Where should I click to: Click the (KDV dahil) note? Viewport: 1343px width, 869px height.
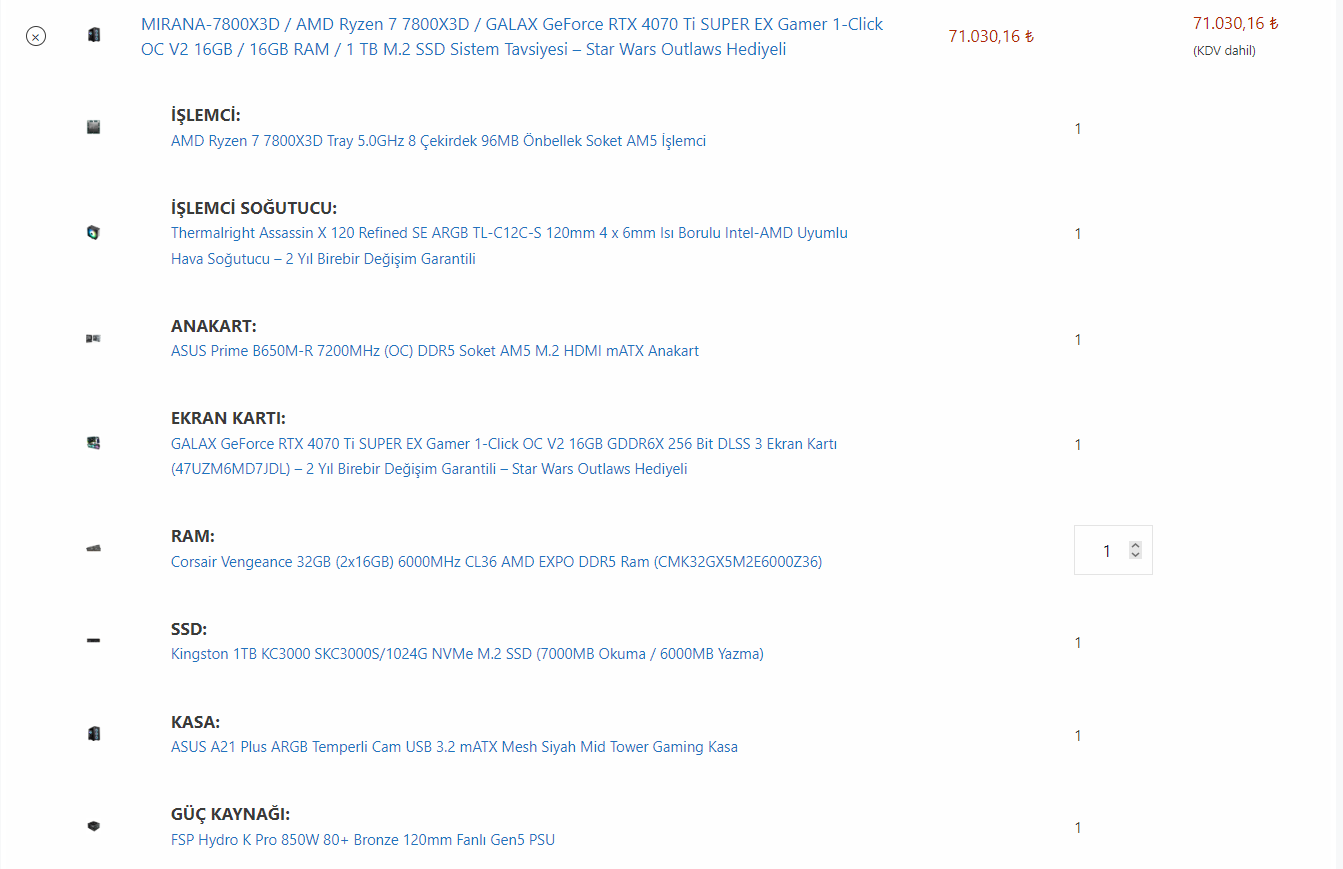(x=1224, y=51)
